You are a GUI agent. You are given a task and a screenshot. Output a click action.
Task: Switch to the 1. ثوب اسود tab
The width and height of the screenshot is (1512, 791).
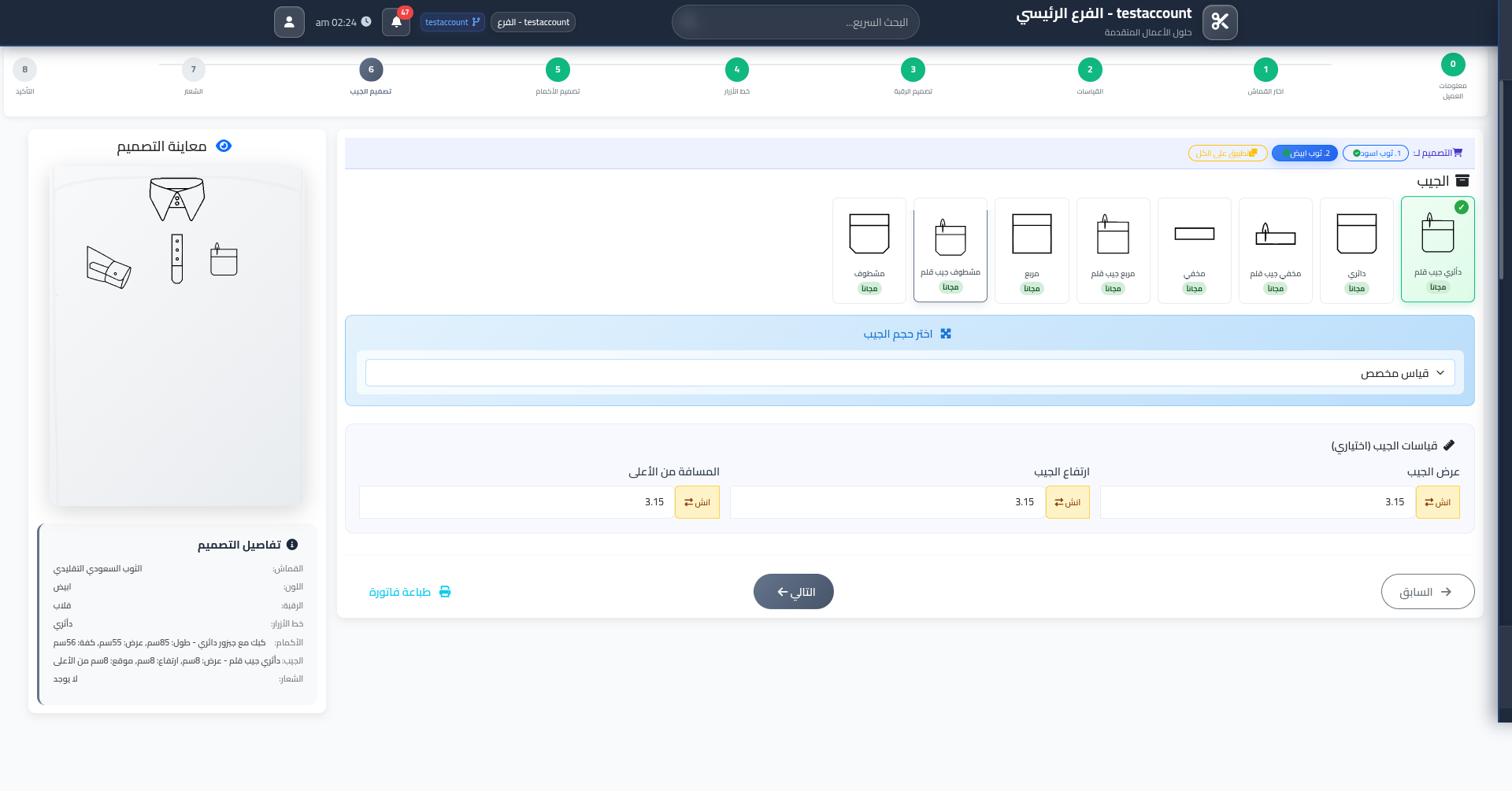[1376, 153]
